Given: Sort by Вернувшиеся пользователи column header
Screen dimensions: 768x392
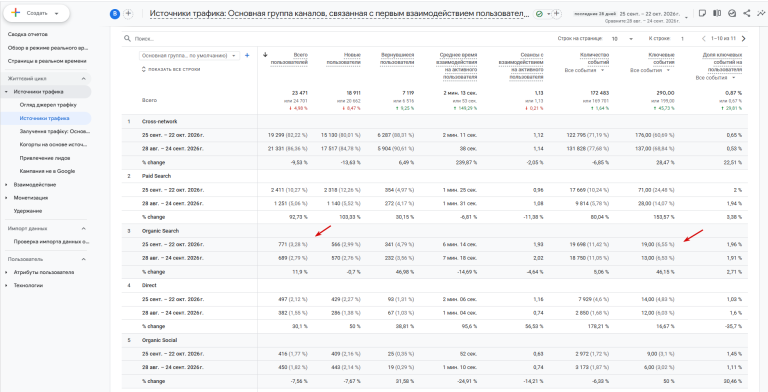Looking at the screenshot, I should tap(397, 59).
